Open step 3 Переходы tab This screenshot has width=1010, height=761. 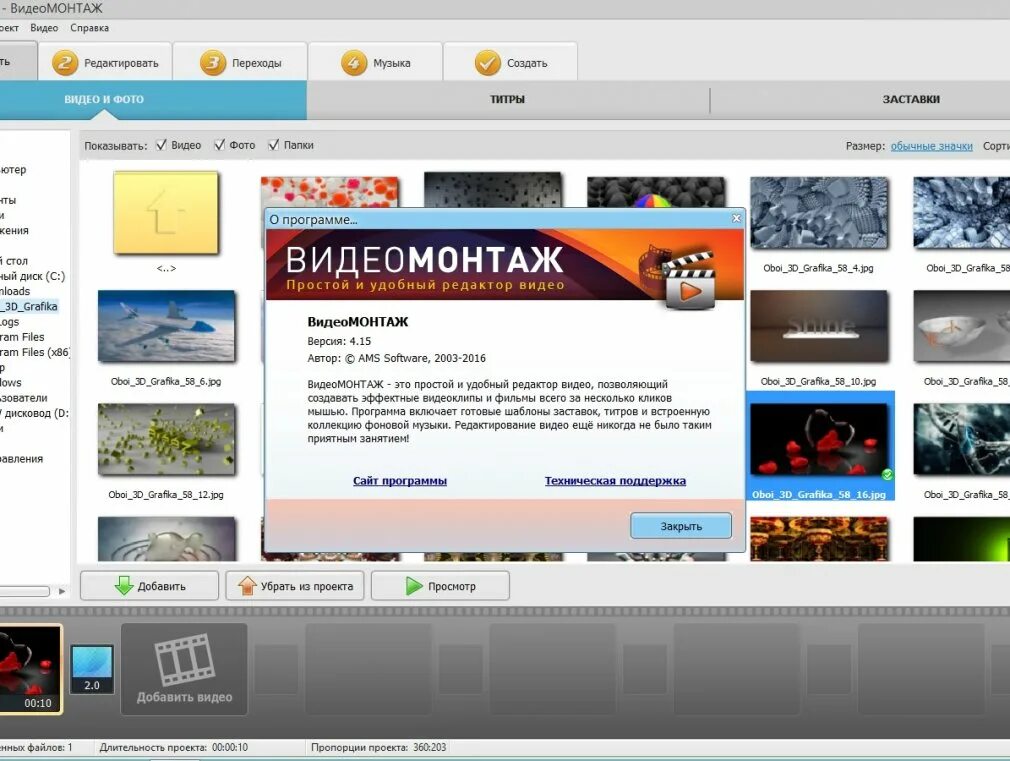pyautogui.click(x=240, y=62)
